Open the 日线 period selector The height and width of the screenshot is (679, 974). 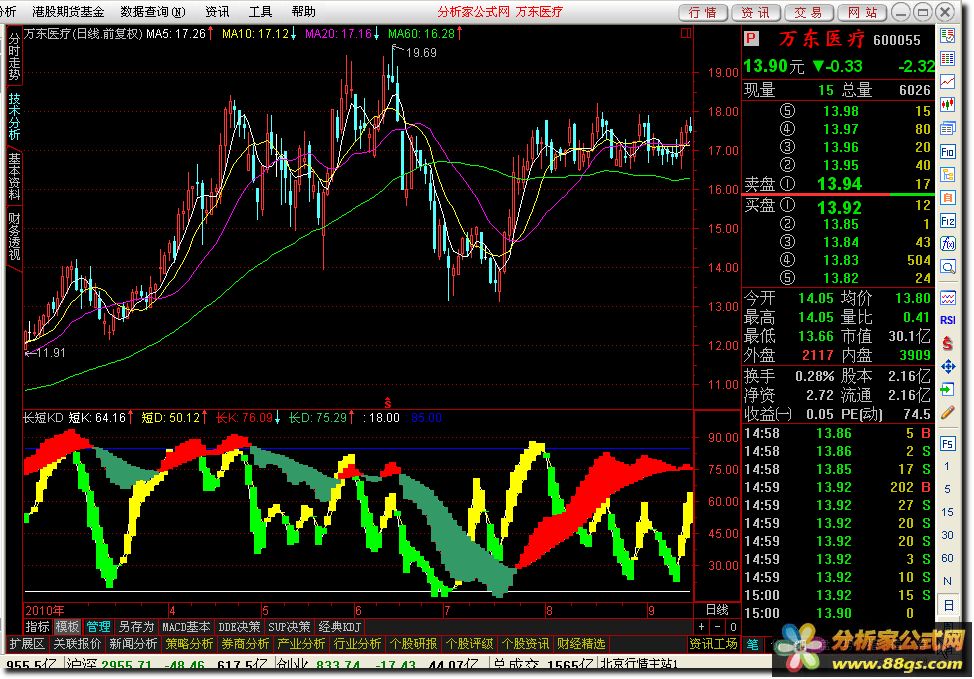(x=717, y=609)
